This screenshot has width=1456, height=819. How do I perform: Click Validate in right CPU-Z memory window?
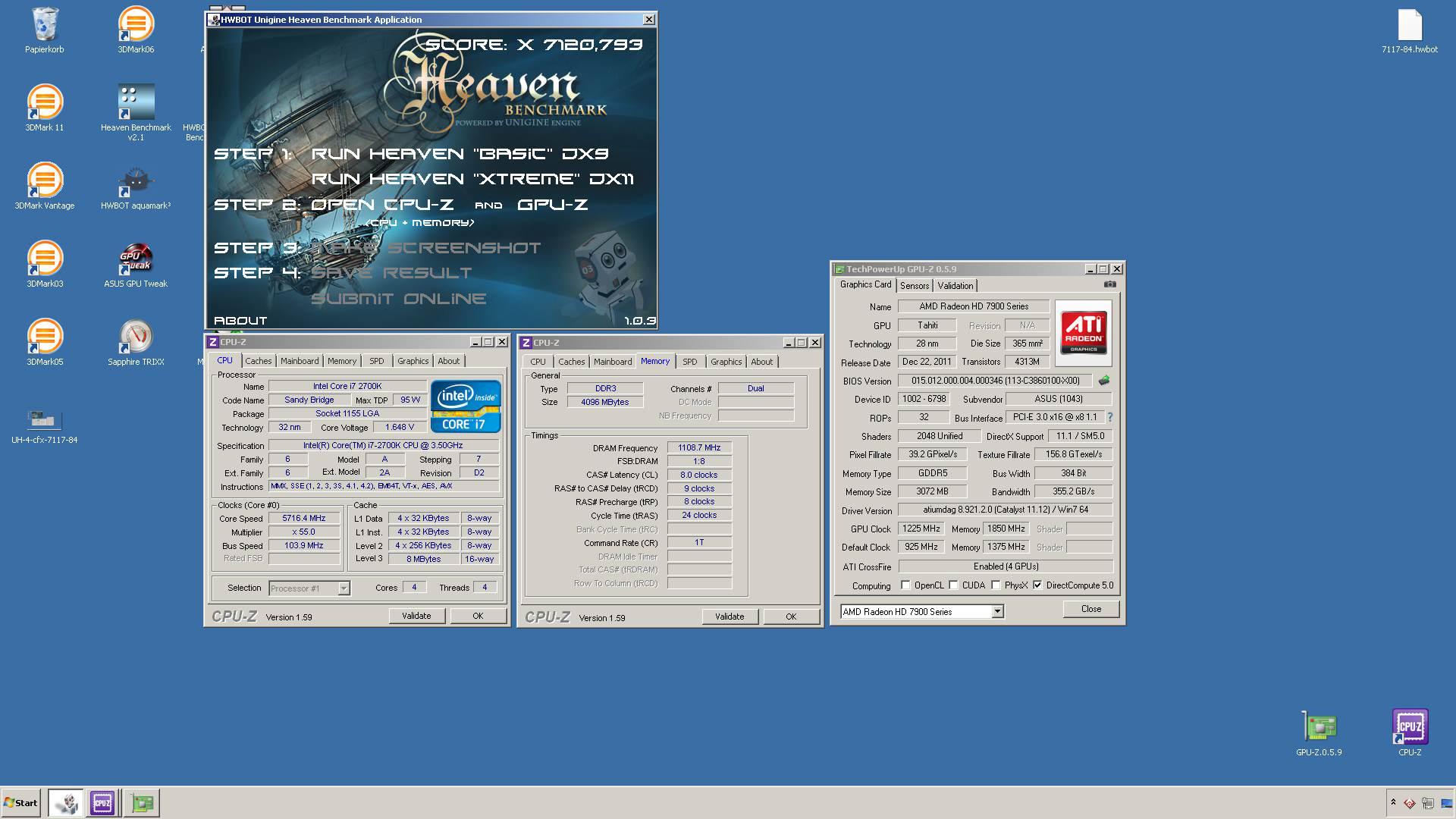click(x=730, y=617)
